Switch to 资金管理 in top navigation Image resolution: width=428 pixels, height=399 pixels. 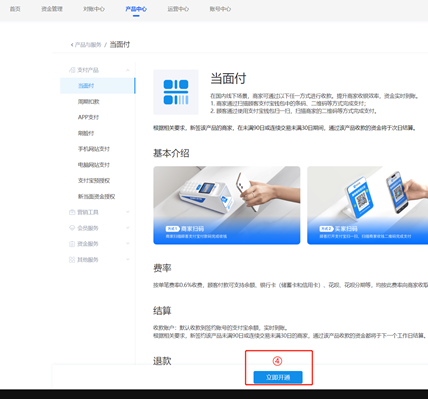(52, 9)
